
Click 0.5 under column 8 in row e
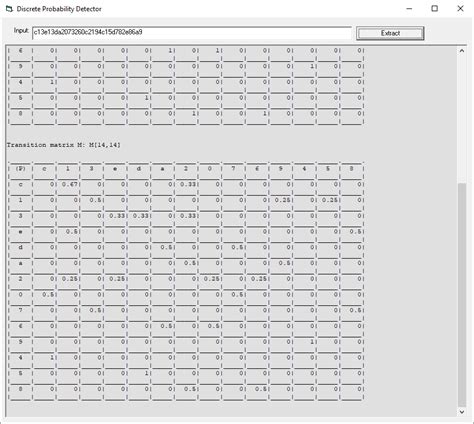[356, 231]
